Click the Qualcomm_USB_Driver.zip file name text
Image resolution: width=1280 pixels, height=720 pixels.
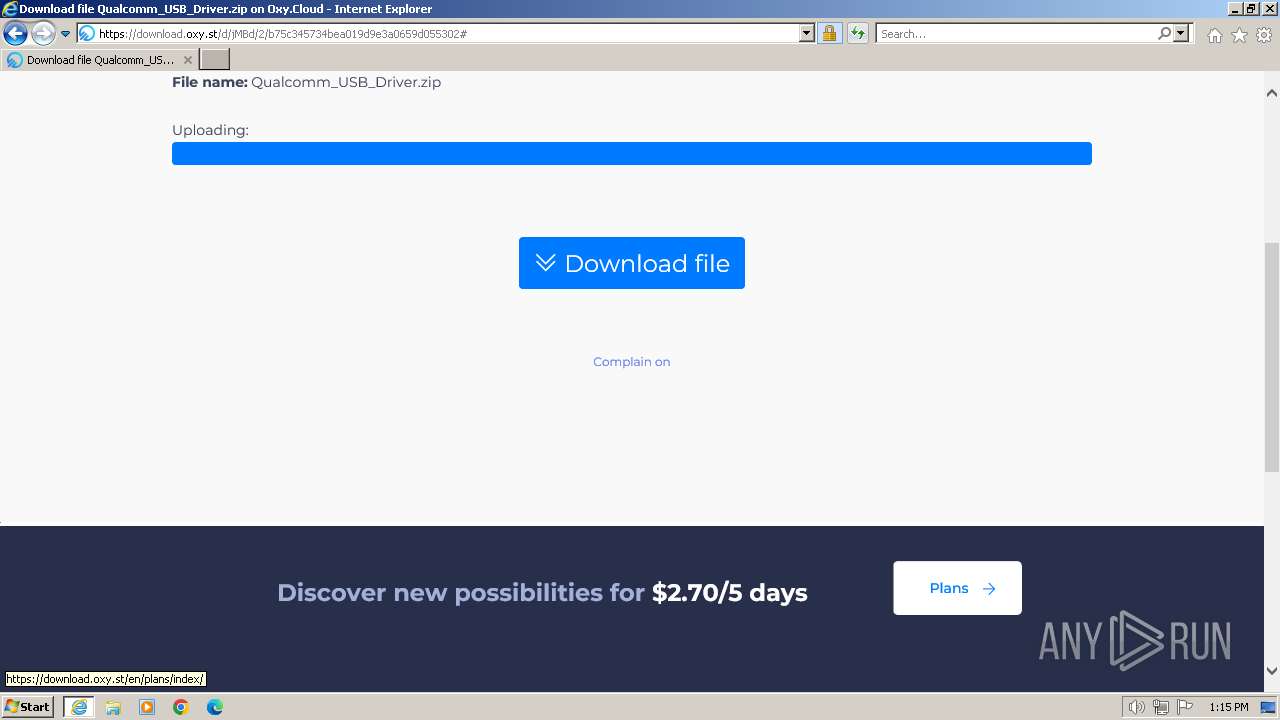346,82
